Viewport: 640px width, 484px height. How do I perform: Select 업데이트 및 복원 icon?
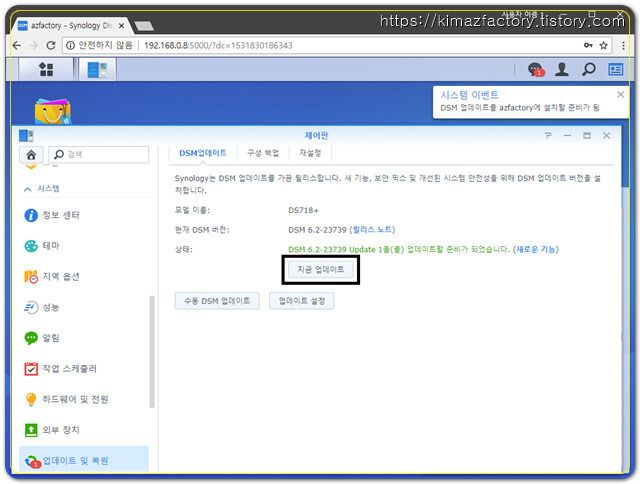click(x=32, y=462)
